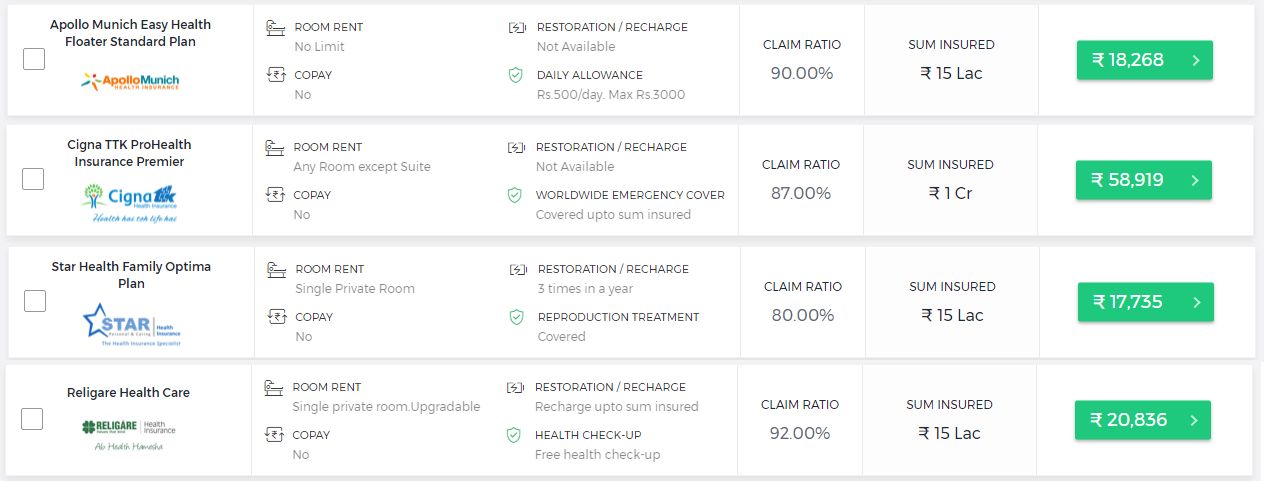
Task: Click the Cigna TTK Health Insurance logo
Action: tap(130, 201)
